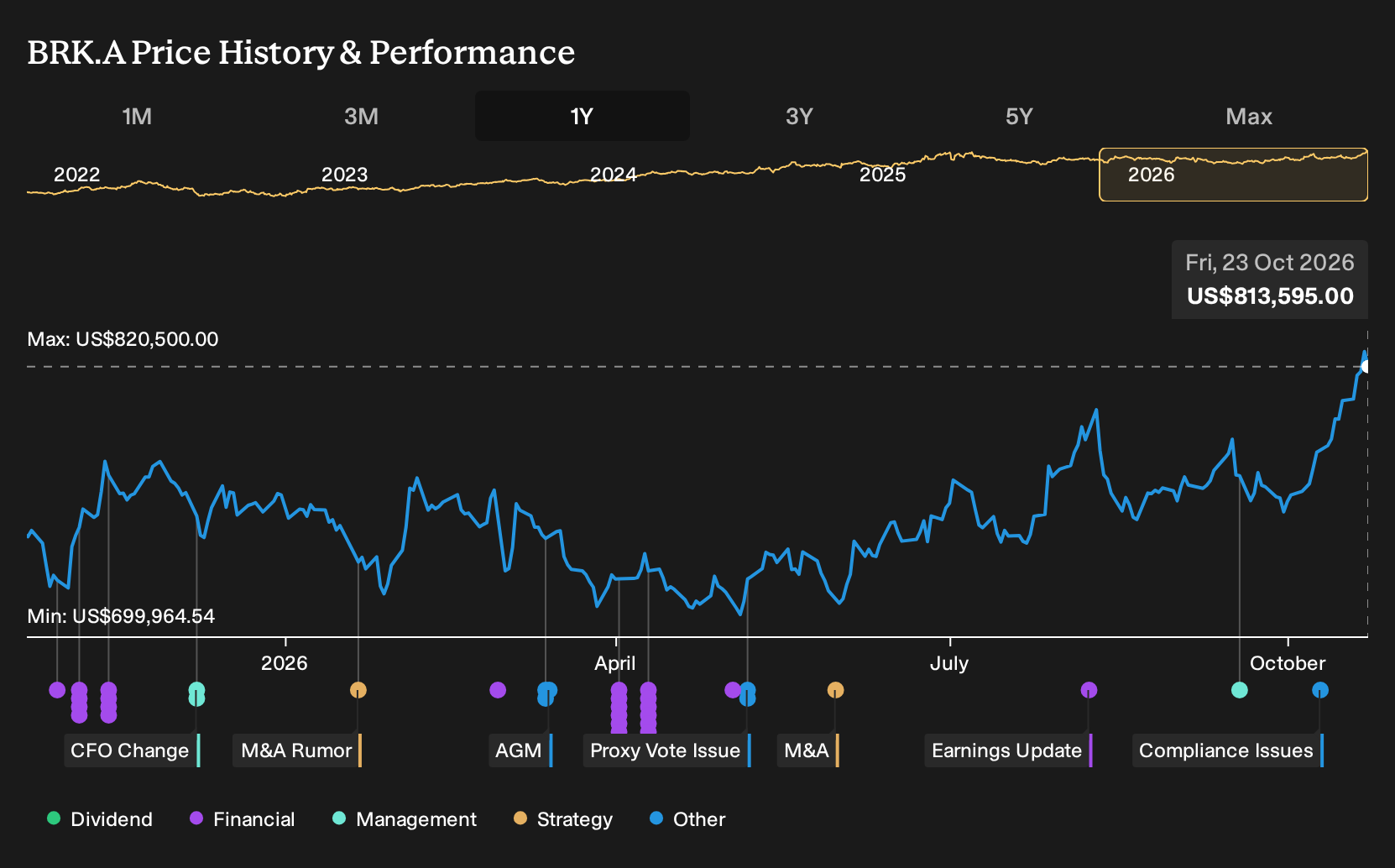This screenshot has width=1395, height=868.
Task: Click purple Financial marker stack directly under April
Action: (x=619, y=707)
